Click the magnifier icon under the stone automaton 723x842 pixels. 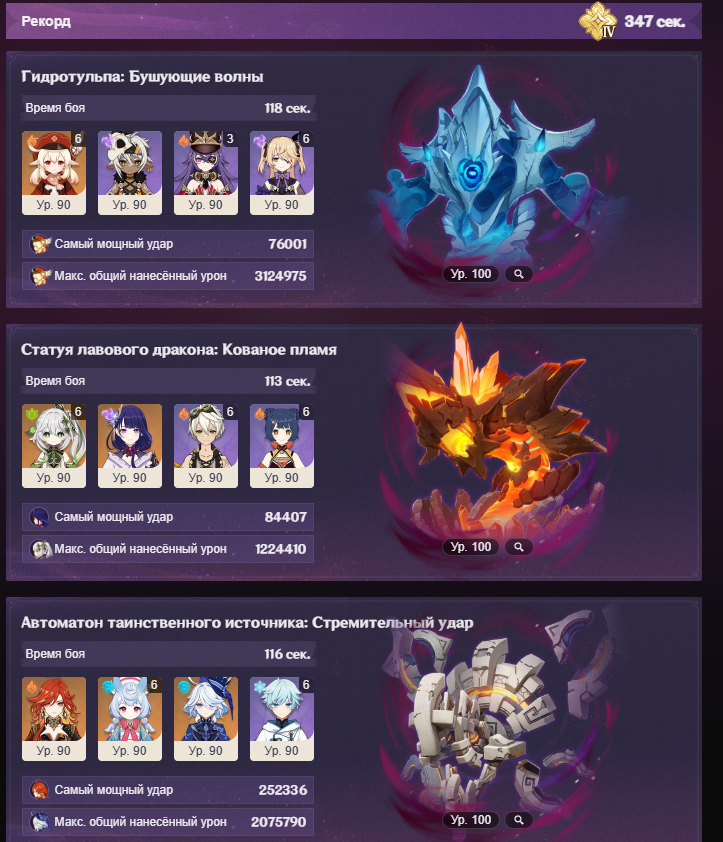pos(518,820)
